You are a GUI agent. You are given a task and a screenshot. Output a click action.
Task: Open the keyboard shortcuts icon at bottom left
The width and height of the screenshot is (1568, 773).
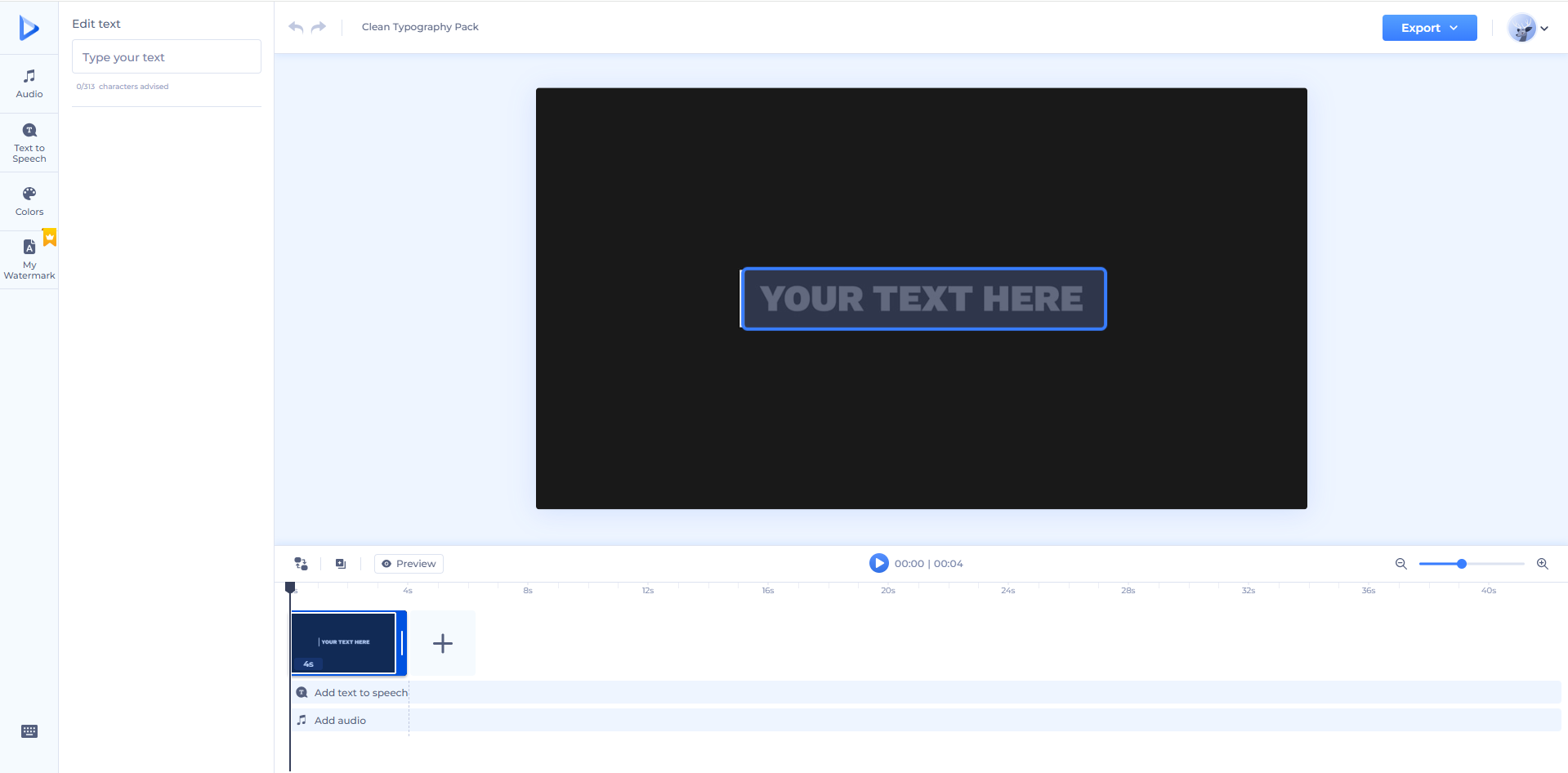click(x=29, y=731)
